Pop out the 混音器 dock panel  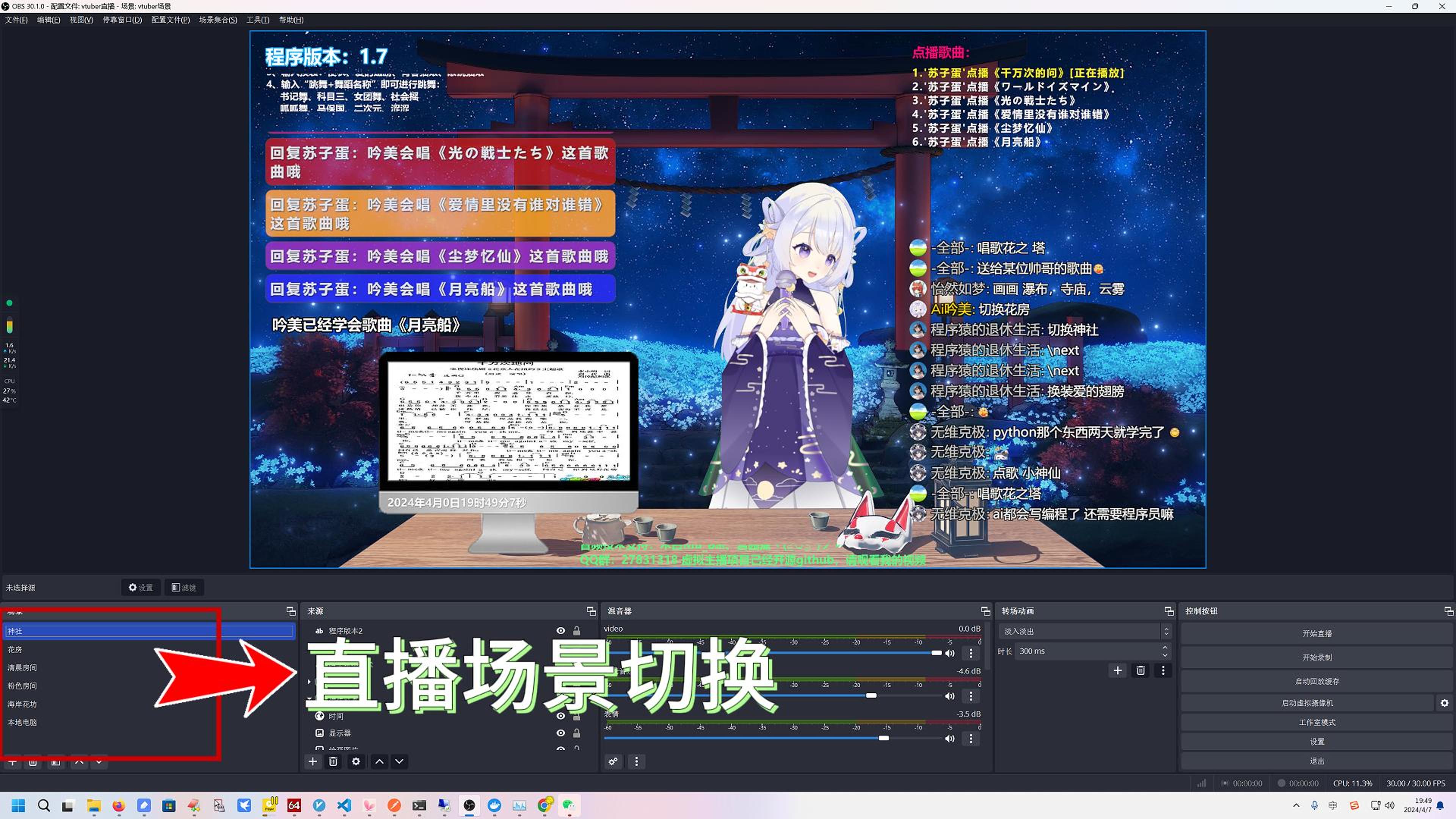(985, 611)
